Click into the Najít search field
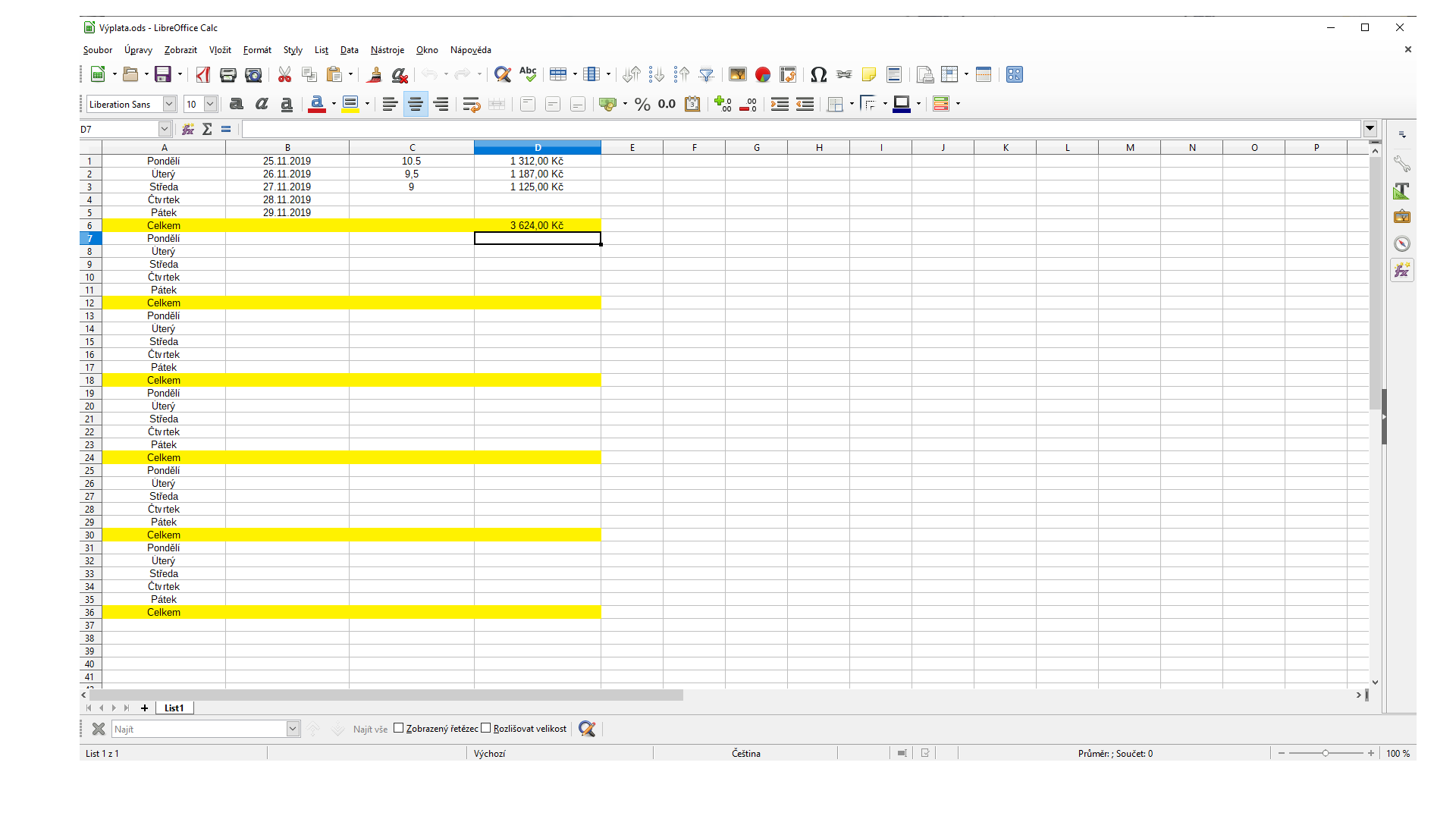The image size is (1456, 819). [199, 729]
